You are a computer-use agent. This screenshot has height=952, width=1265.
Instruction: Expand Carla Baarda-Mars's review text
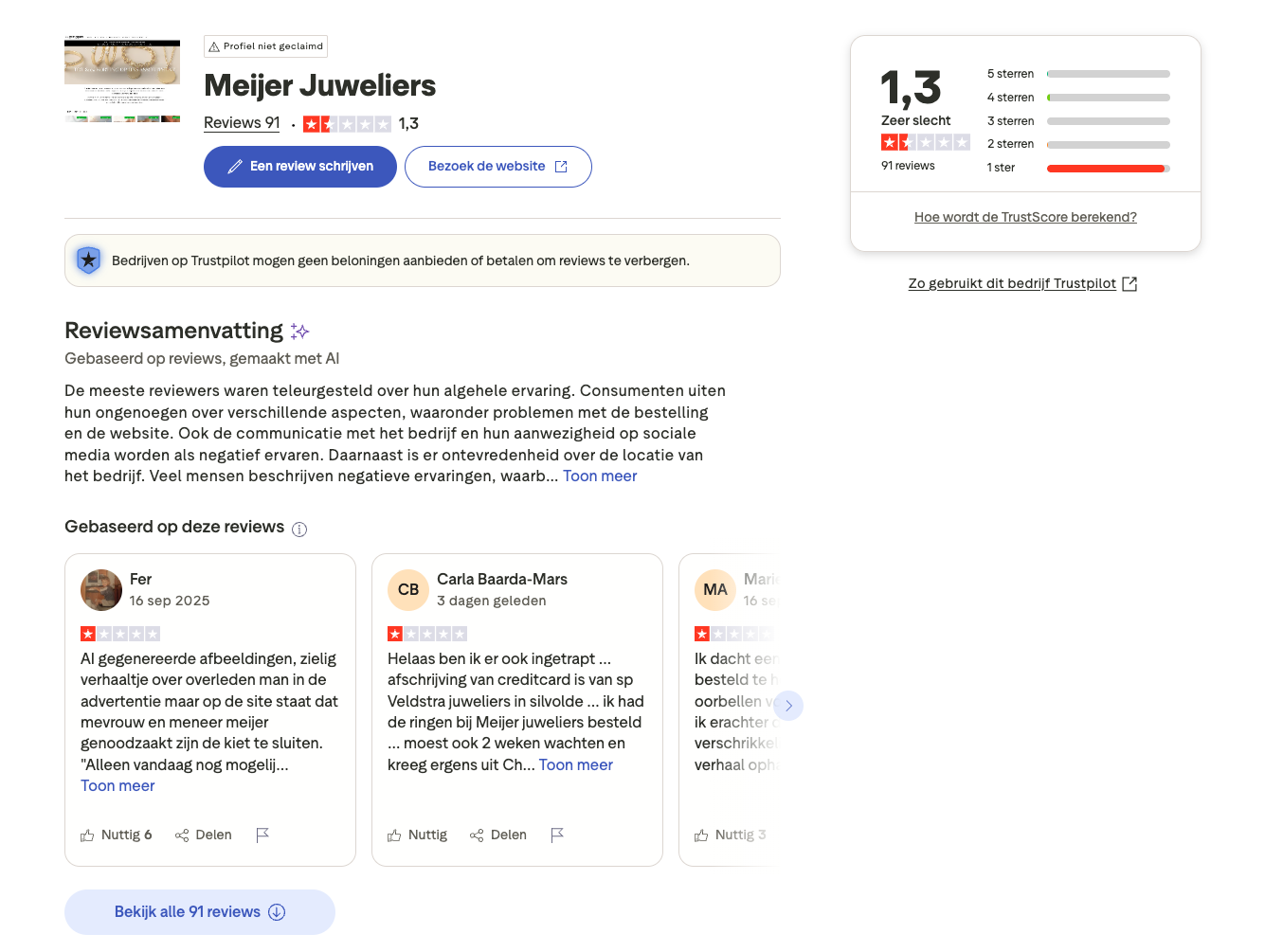tap(576, 765)
